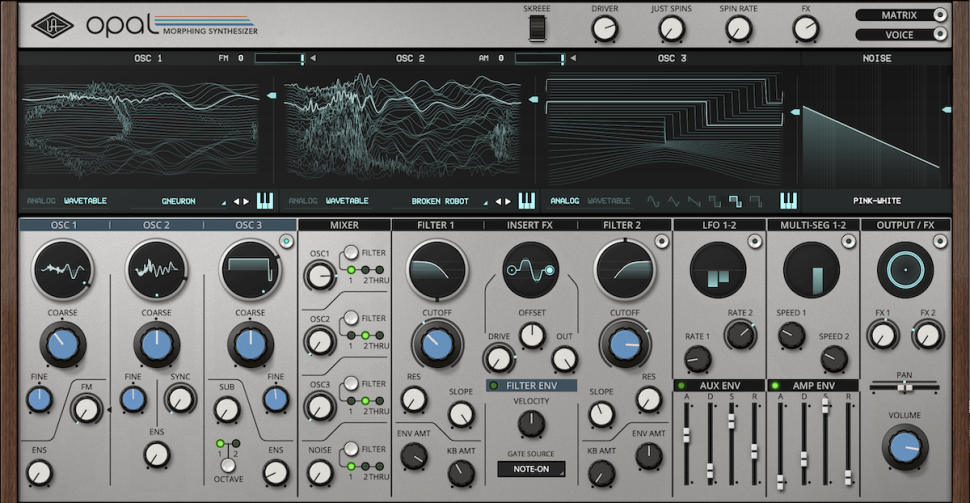The width and height of the screenshot is (970, 503).
Task: Click the OSC 3 keyboard icon
Action: (788, 200)
